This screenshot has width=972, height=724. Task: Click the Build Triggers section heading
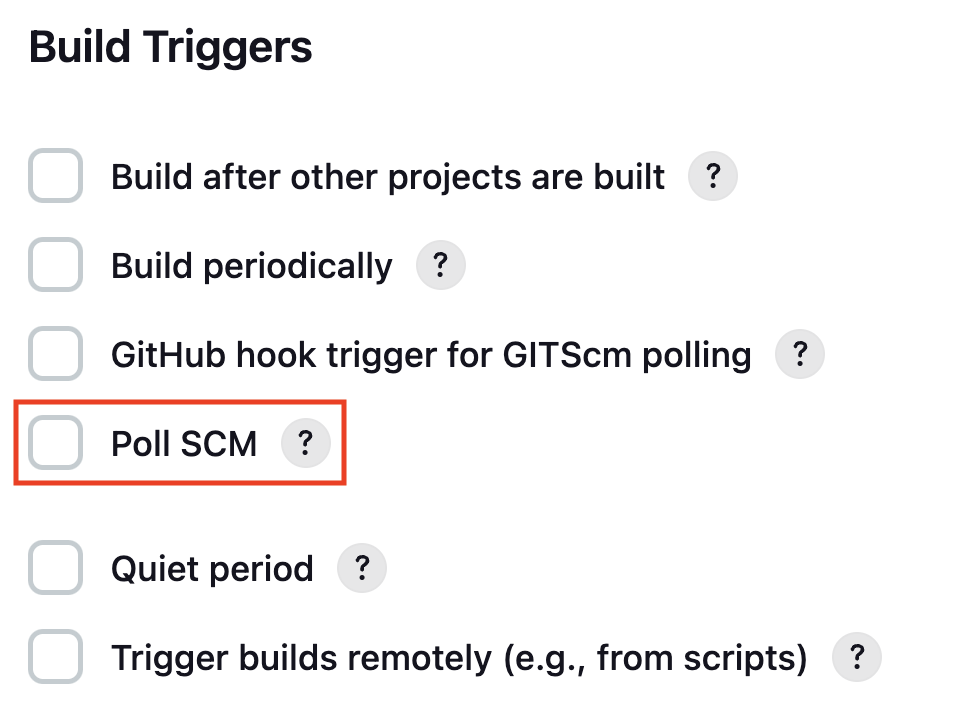(x=170, y=48)
